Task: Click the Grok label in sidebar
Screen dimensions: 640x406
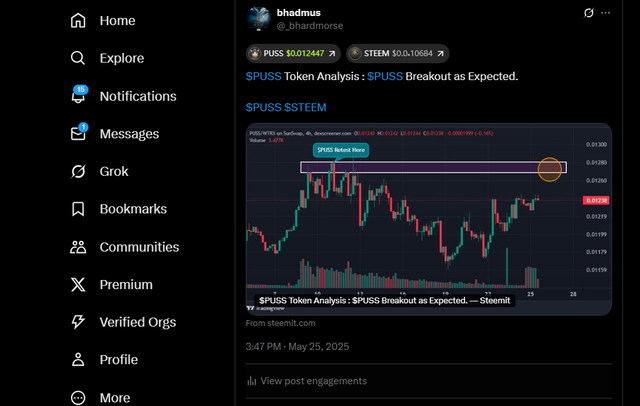Action: click(114, 171)
